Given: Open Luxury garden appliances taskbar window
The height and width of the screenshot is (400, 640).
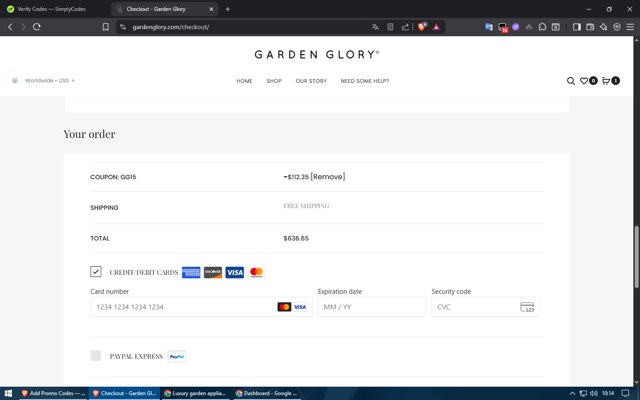Looking at the screenshot, I should 195,393.
